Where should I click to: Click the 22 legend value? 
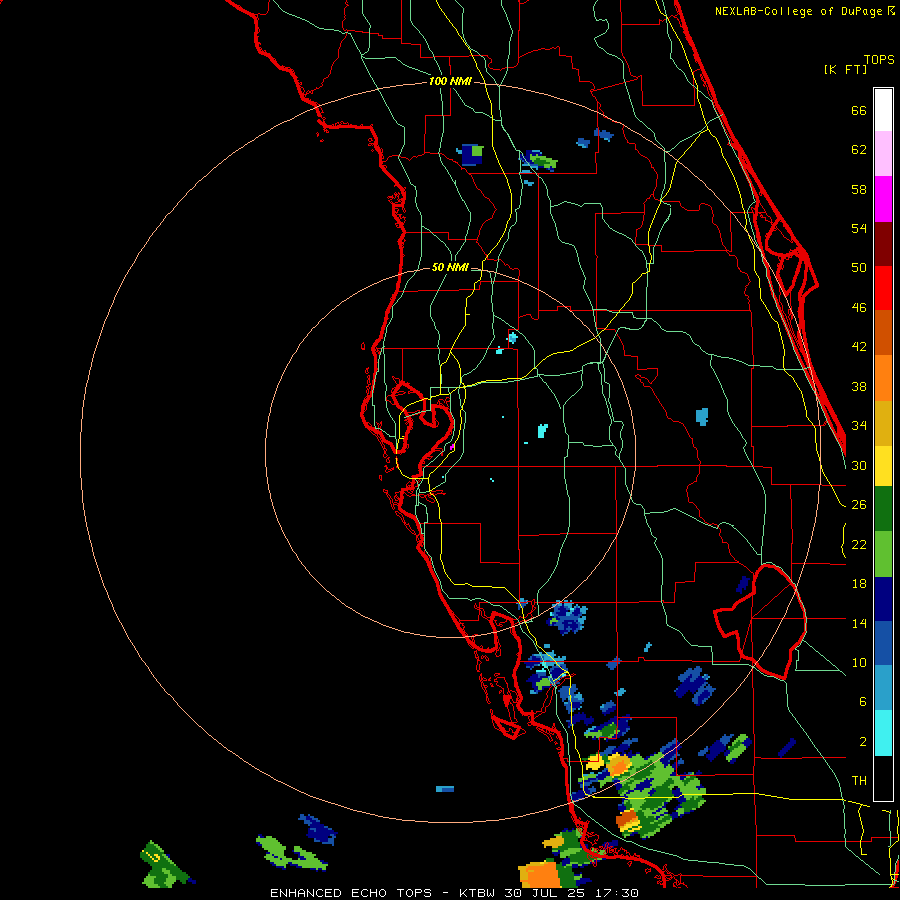point(859,544)
